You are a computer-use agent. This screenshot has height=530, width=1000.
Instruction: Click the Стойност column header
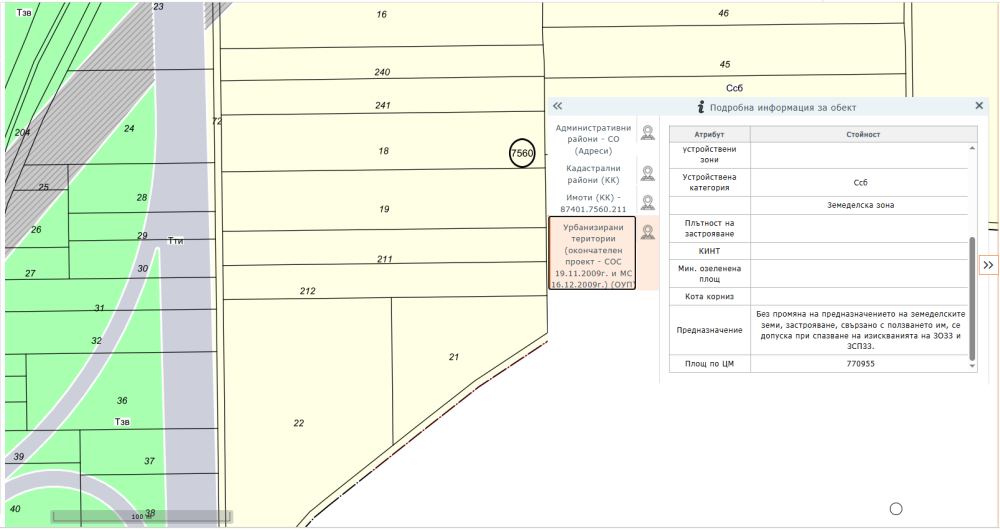(x=863, y=135)
